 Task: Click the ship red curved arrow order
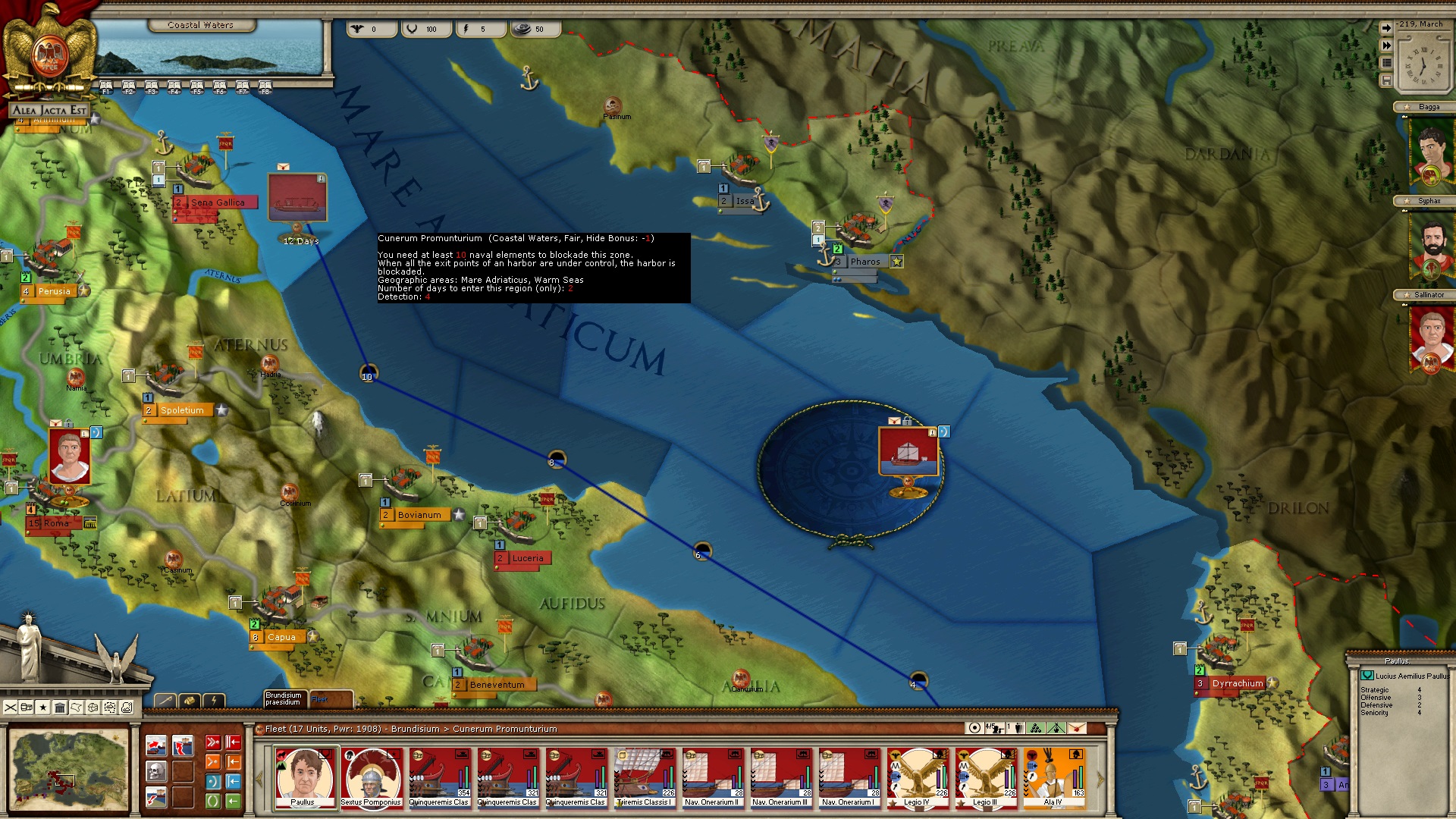182,745
